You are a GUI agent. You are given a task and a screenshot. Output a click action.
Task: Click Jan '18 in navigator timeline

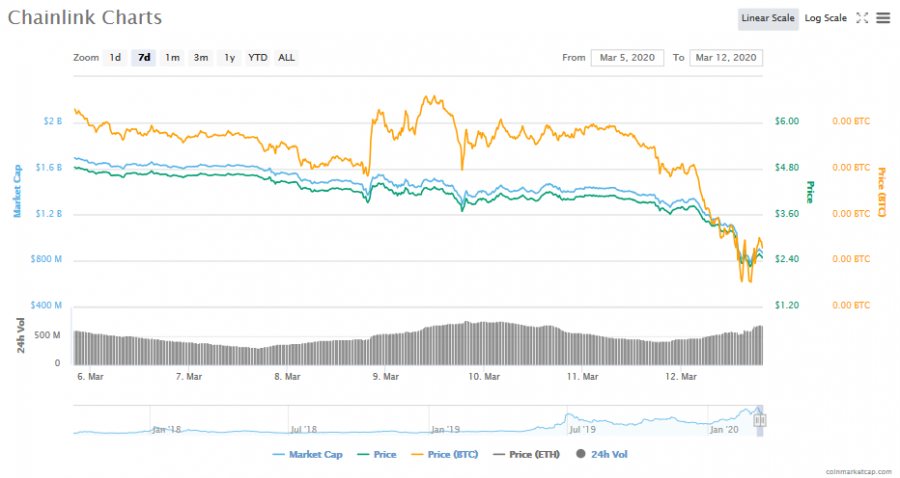pyautogui.click(x=166, y=429)
